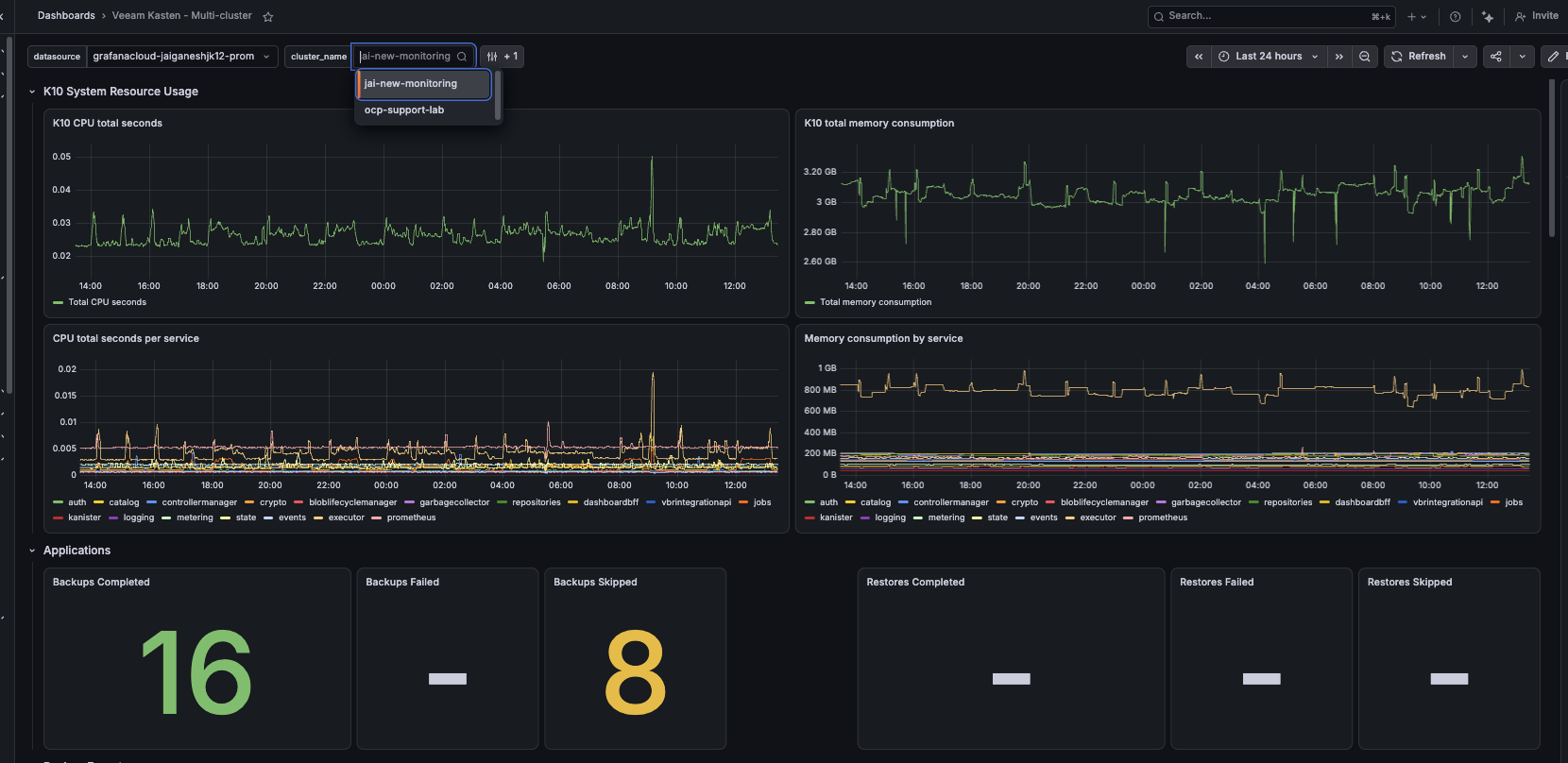Shift time range backward with double-left arrows
The image size is (1568, 763).
click(1199, 57)
